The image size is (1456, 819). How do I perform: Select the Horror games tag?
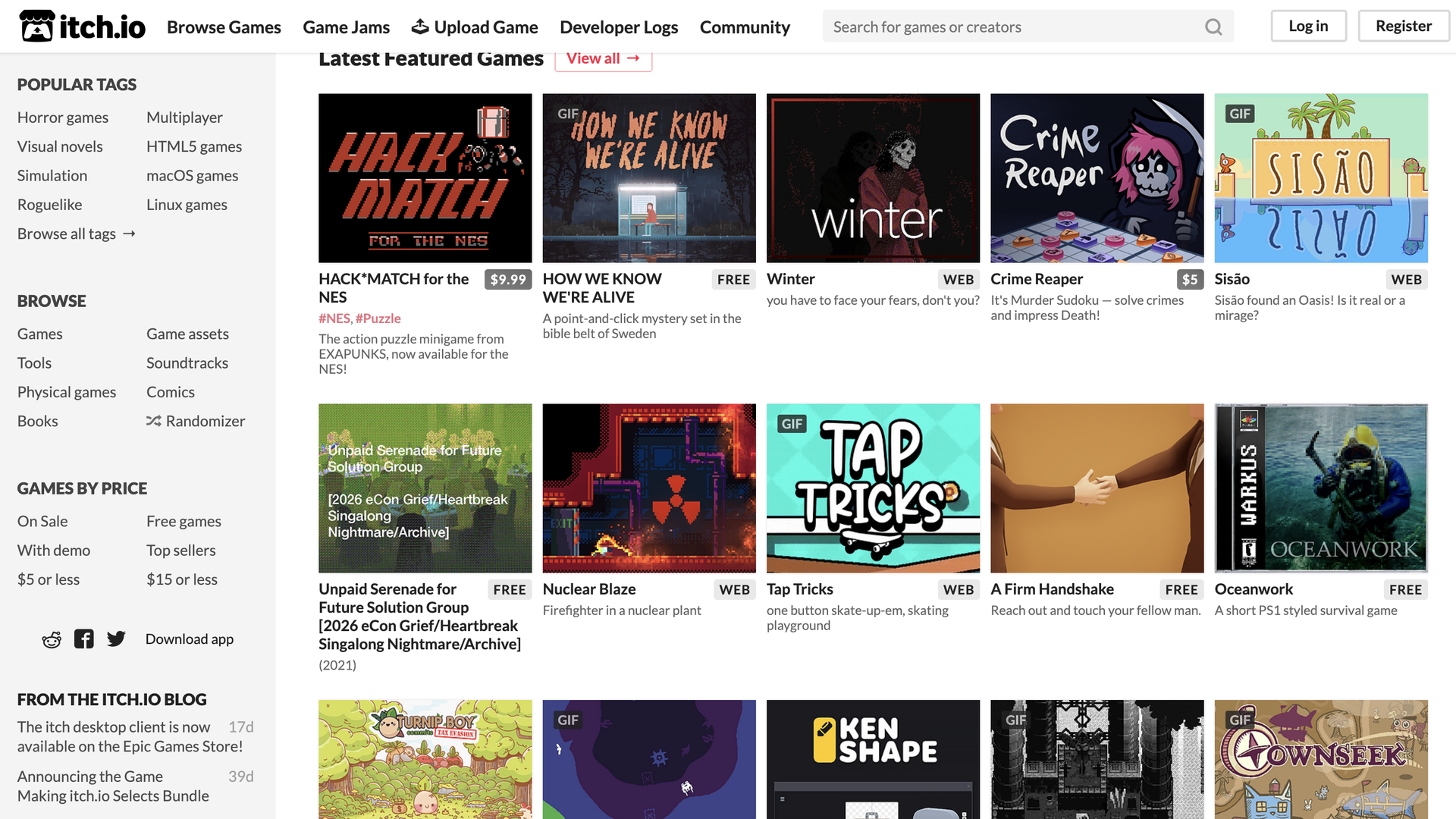pos(63,116)
